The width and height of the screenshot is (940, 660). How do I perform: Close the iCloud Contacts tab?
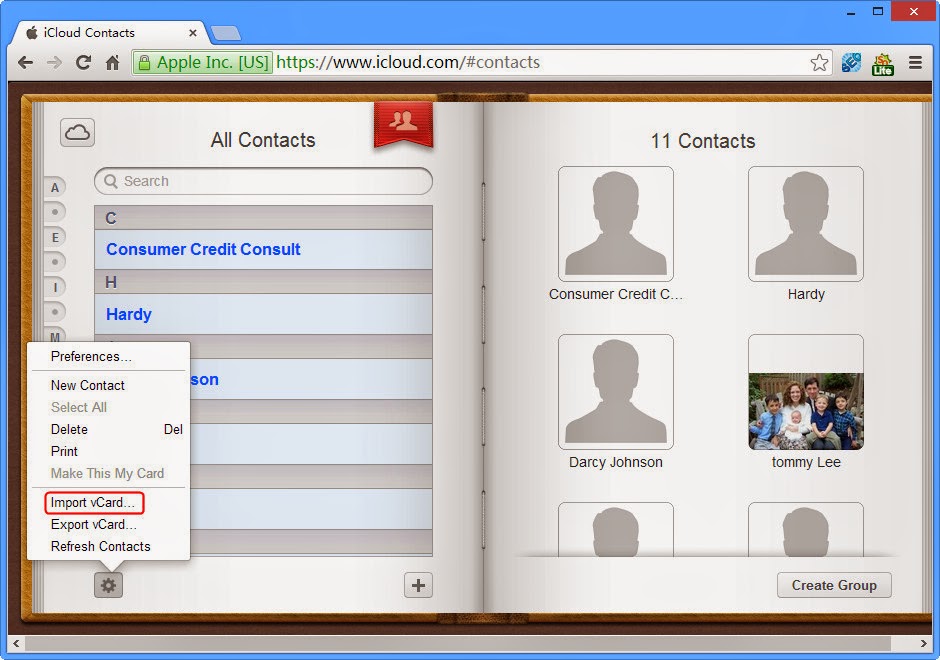(193, 33)
